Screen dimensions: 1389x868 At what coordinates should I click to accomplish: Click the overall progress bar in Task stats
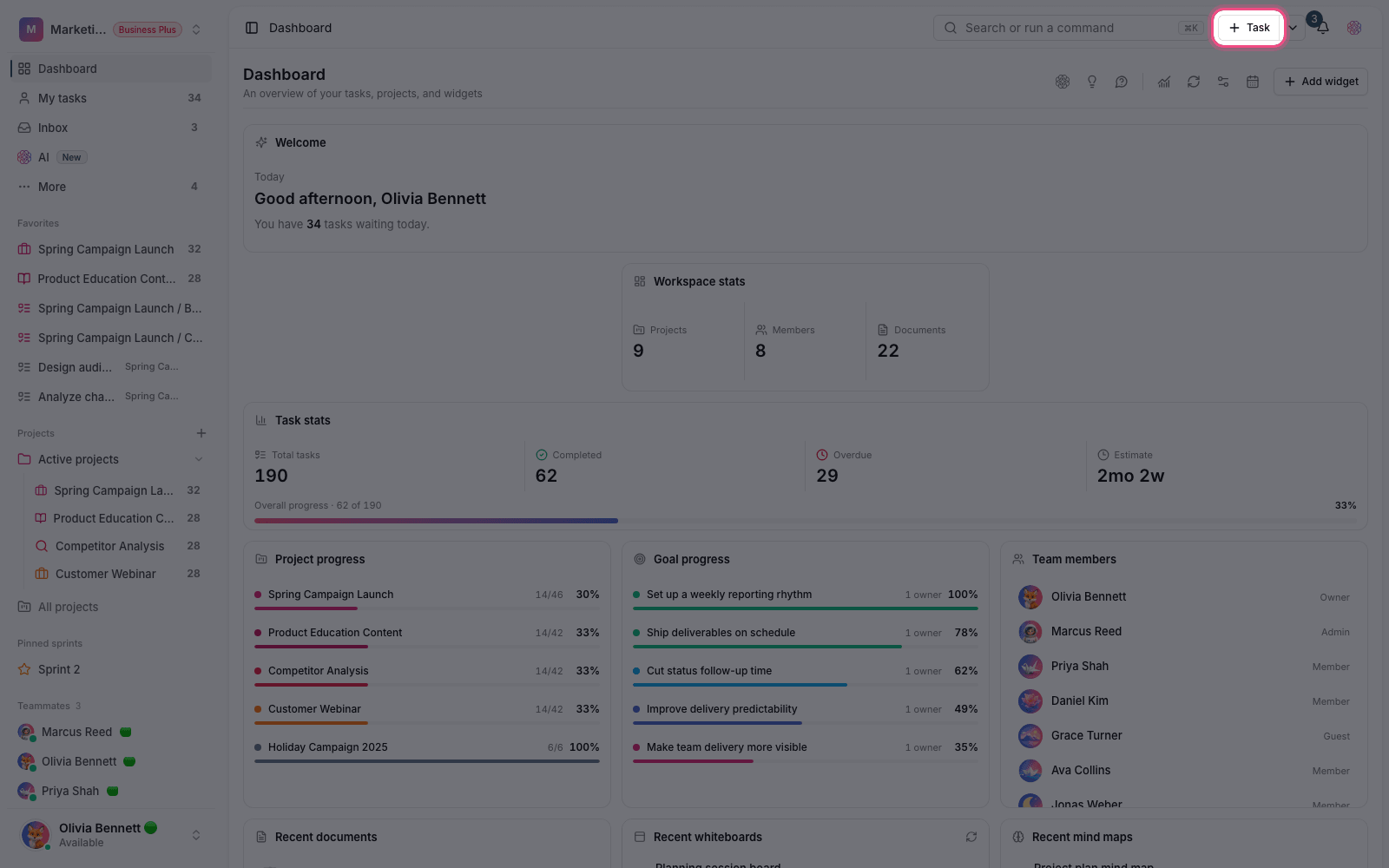(x=806, y=521)
